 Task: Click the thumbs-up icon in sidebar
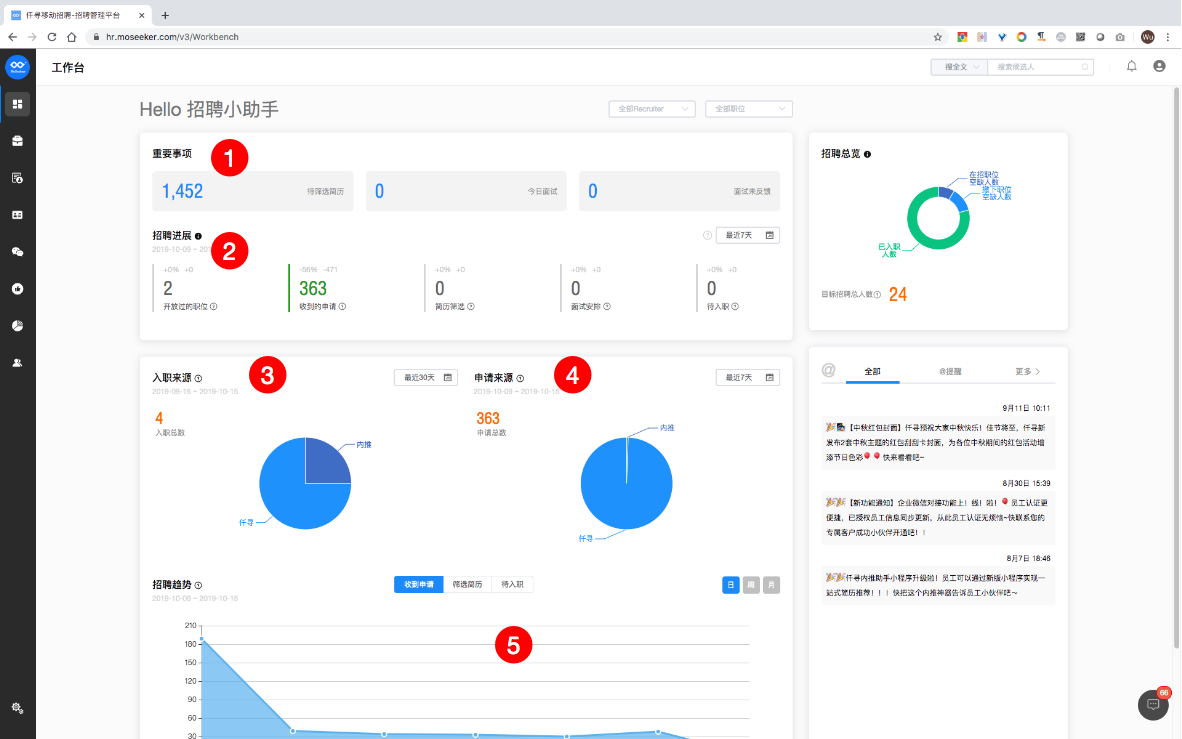coord(17,289)
